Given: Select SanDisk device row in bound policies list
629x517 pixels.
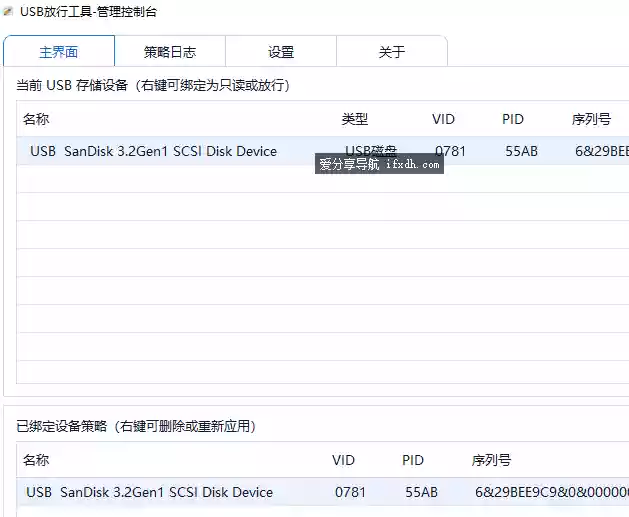Looking at the screenshot, I should tap(323, 492).
